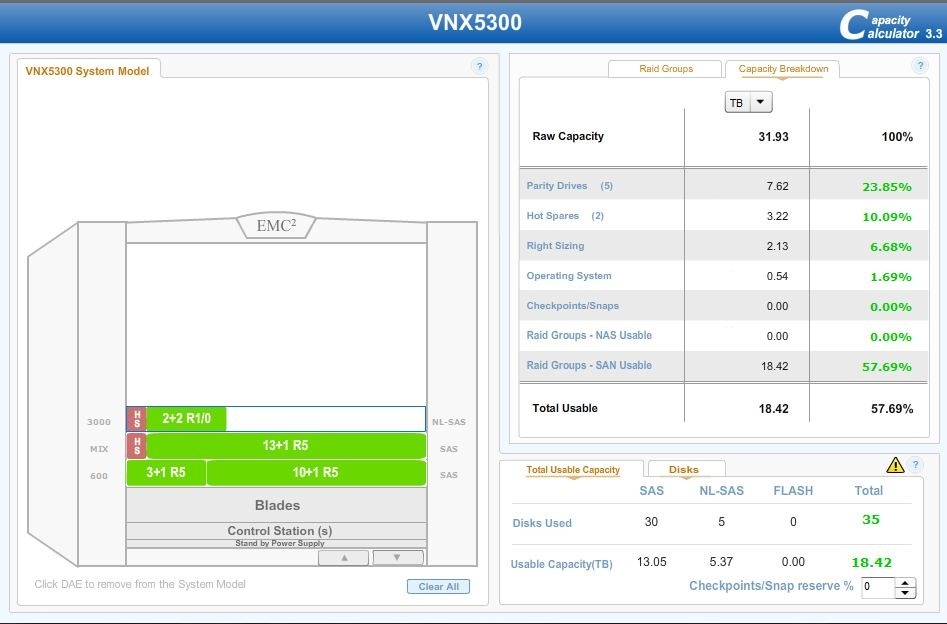
Task: Click the Clear All button
Action: click(x=438, y=587)
